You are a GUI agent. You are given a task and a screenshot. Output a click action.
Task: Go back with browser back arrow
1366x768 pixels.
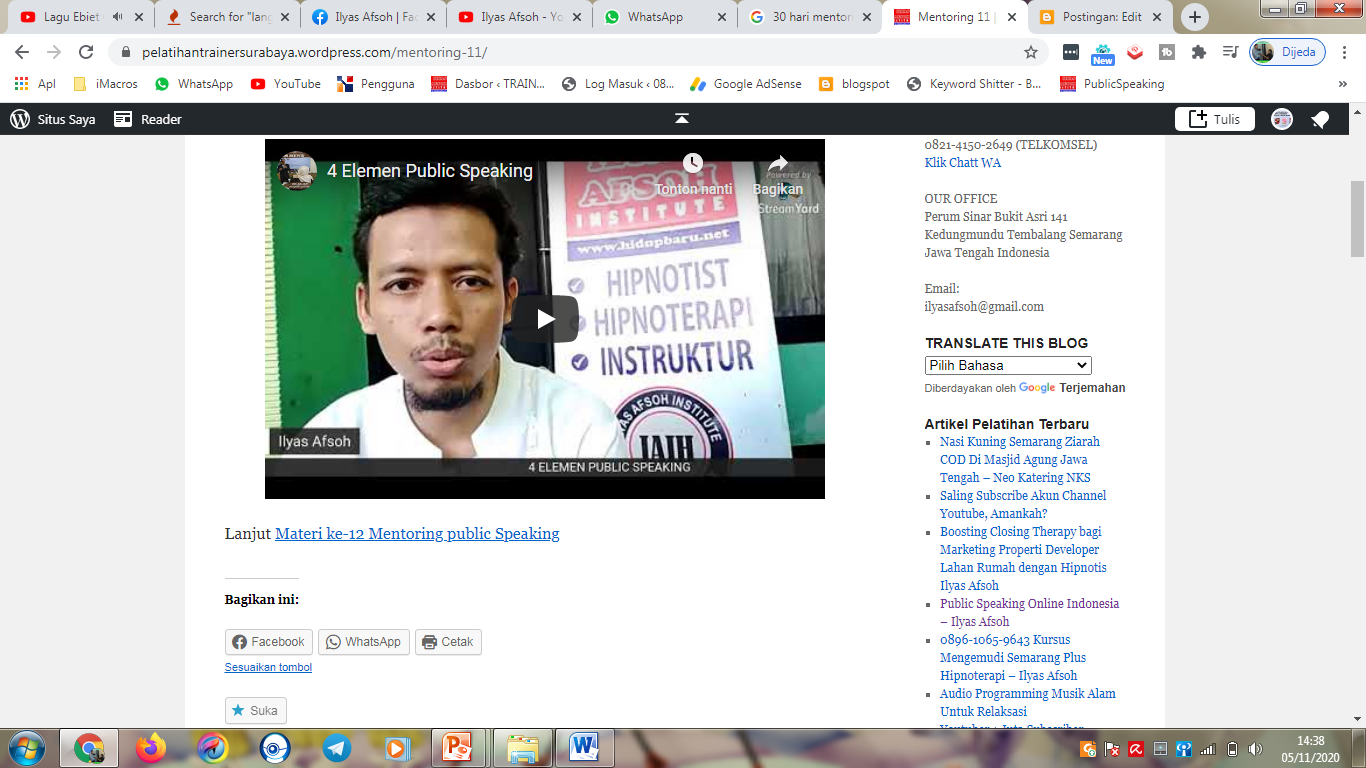22,52
